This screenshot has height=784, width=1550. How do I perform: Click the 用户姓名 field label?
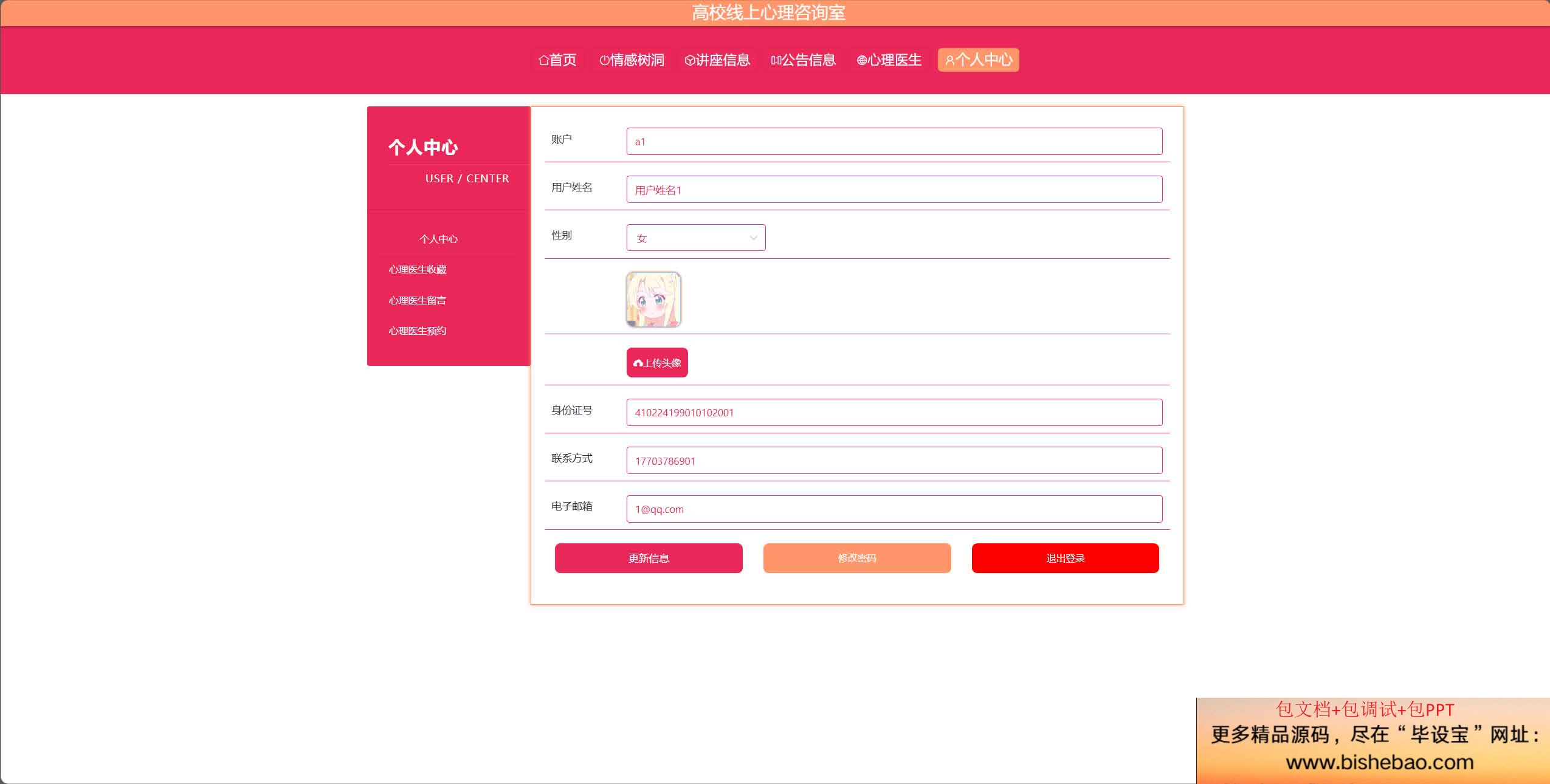(x=572, y=188)
